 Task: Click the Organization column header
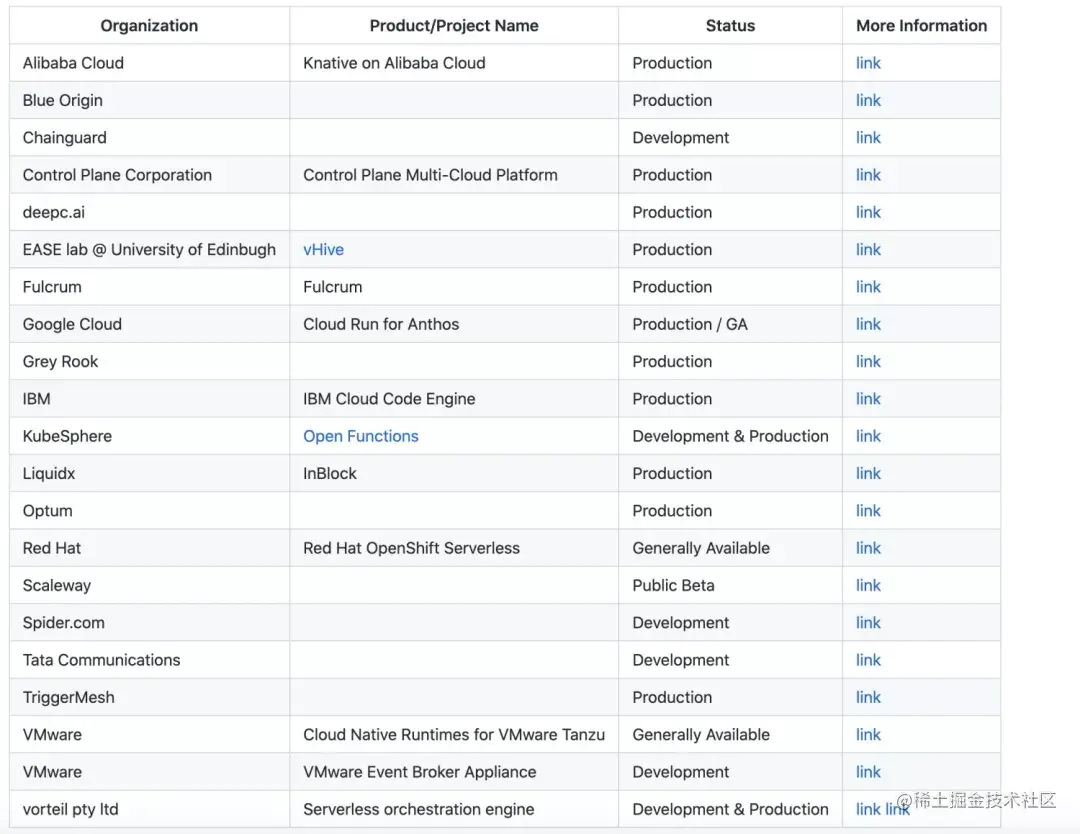pyautogui.click(x=149, y=26)
